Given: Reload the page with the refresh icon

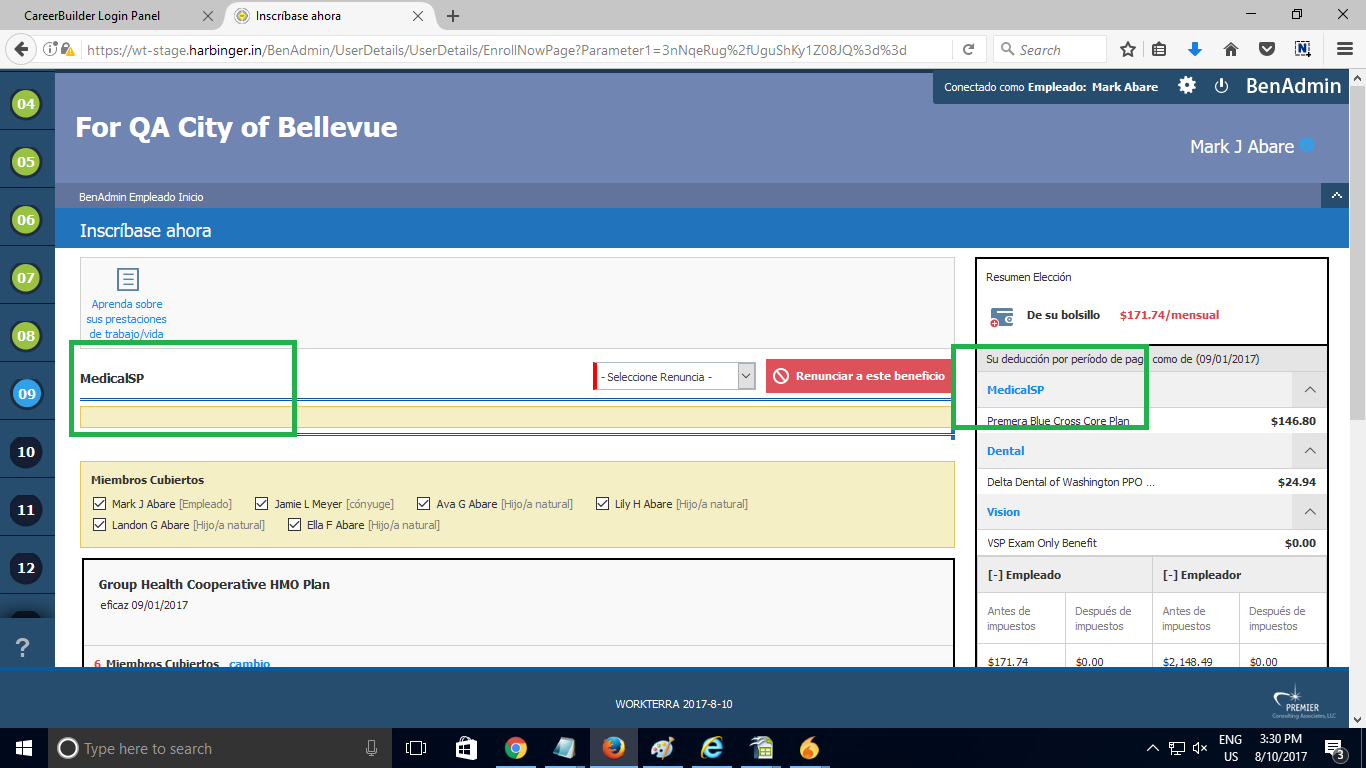Looking at the screenshot, I should (968, 49).
